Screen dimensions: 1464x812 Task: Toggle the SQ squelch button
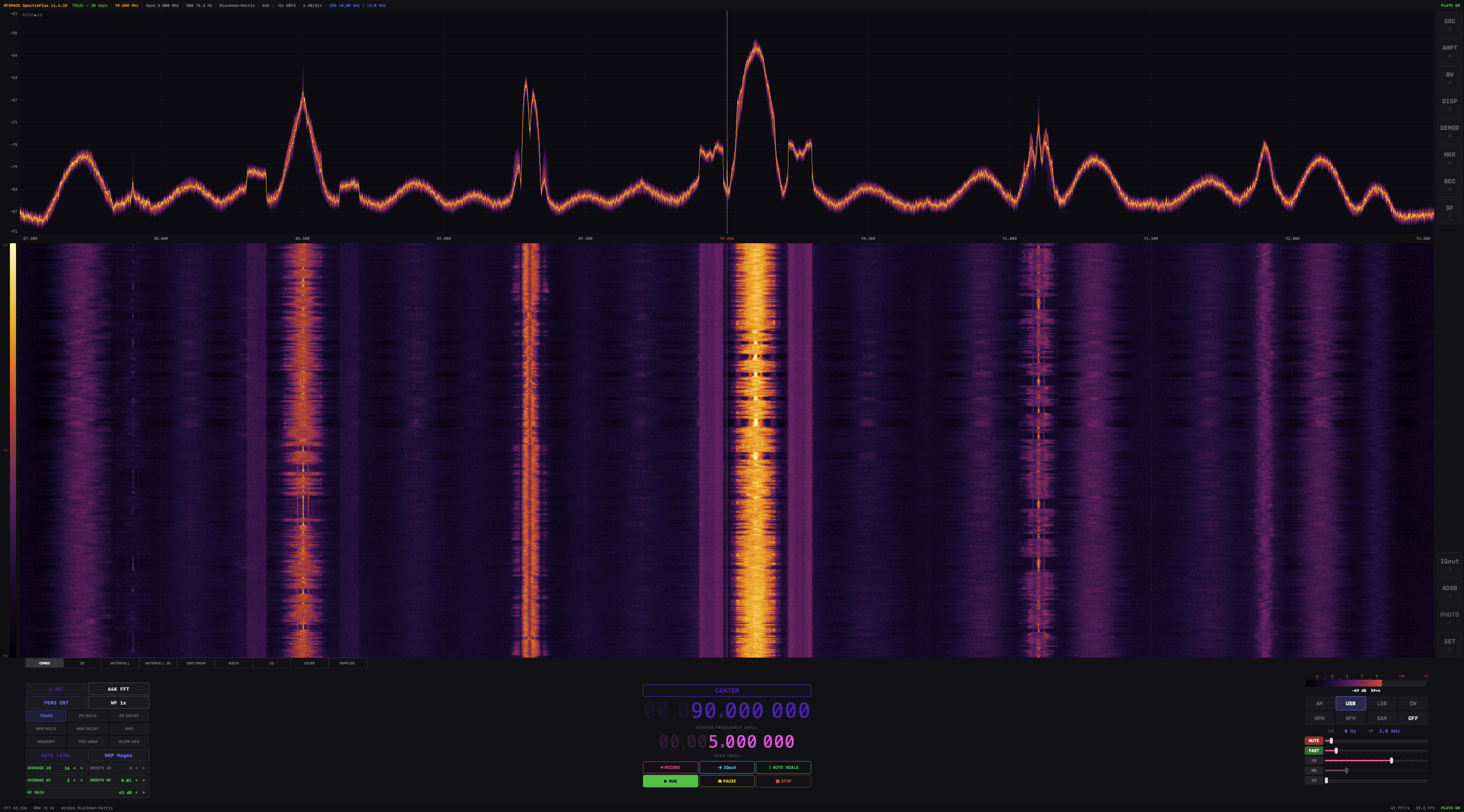tap(1313, 781)
